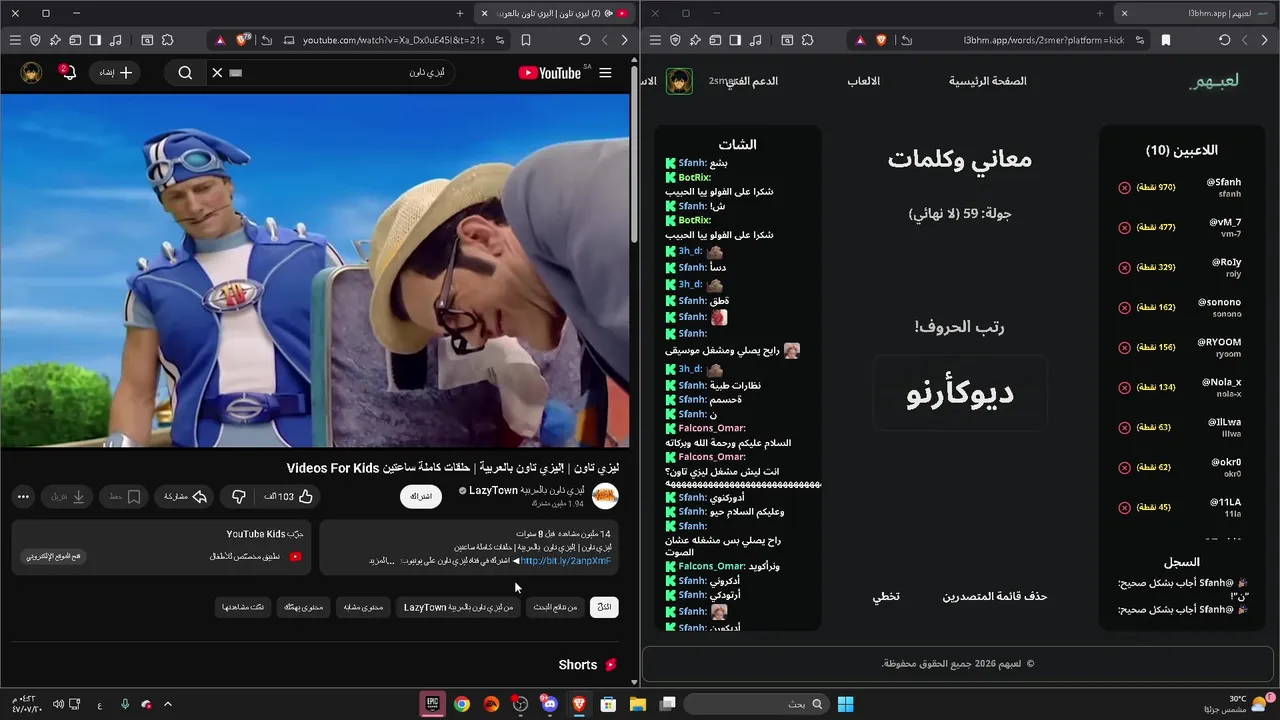1280x720 pixels.
Task: Select the 'من نتائج البحث' filter chip
Action: point(555,607)
